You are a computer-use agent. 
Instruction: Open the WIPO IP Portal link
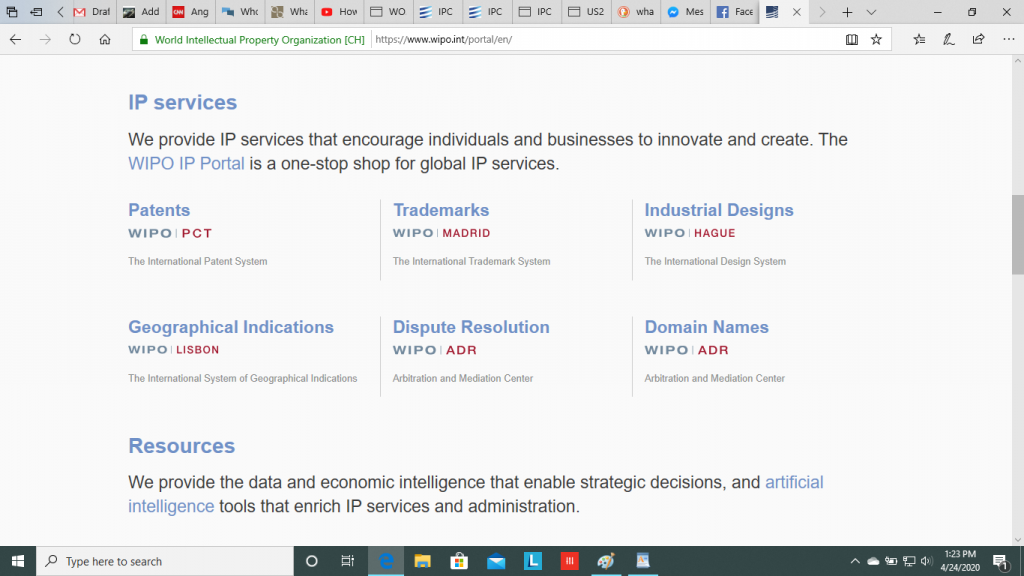click(x=186, y=163)
